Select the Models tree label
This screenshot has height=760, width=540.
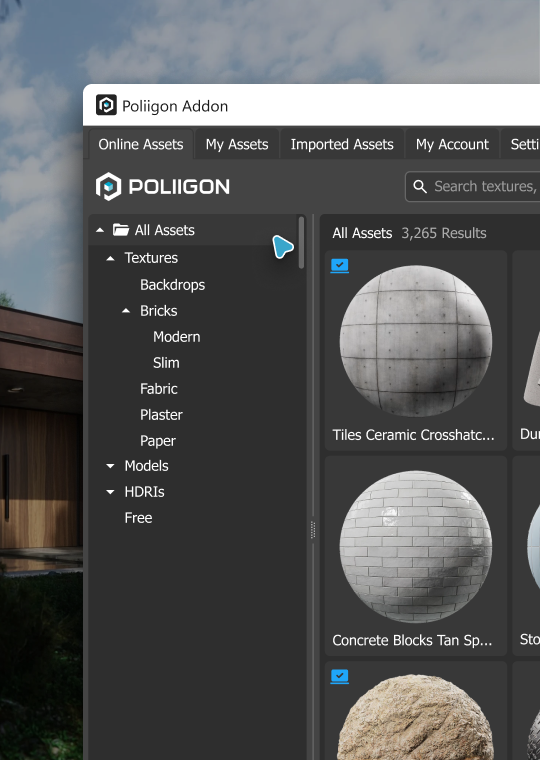[146, 466]
